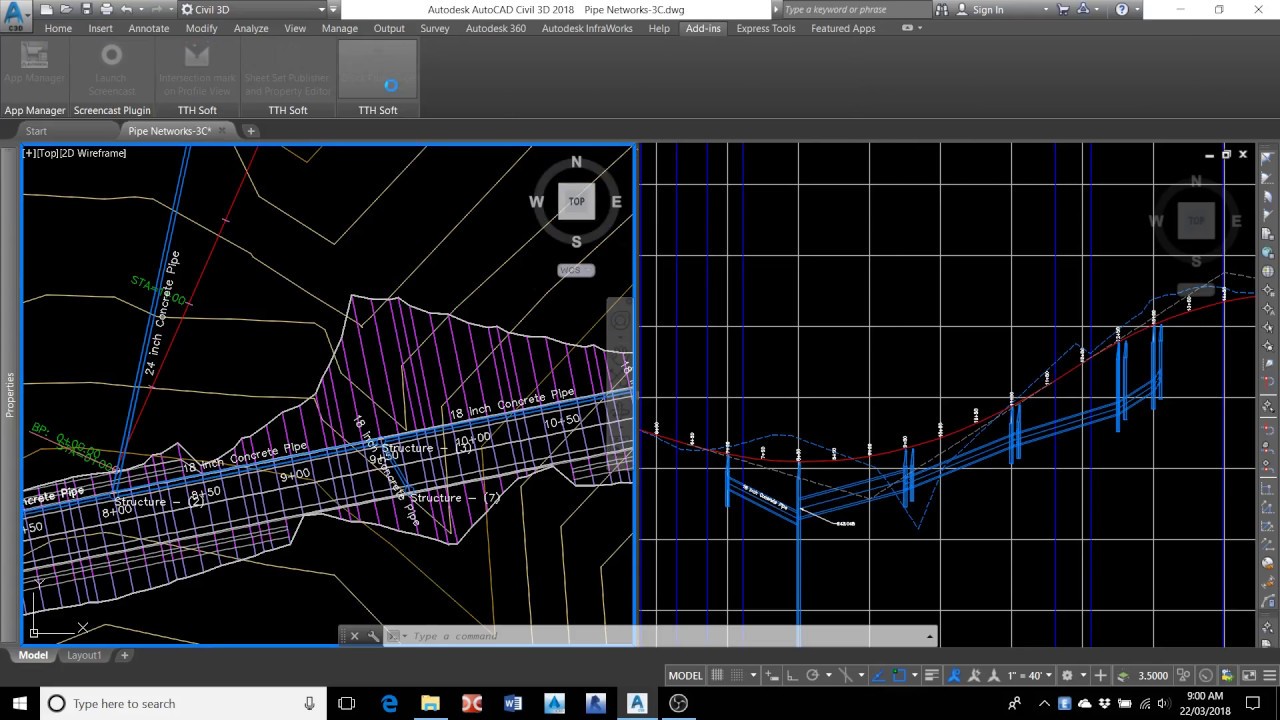Click the elevation layers icon beside 3.5000
The image size is (1280, 720).
pyautogui.click(x=1123, y=675)
